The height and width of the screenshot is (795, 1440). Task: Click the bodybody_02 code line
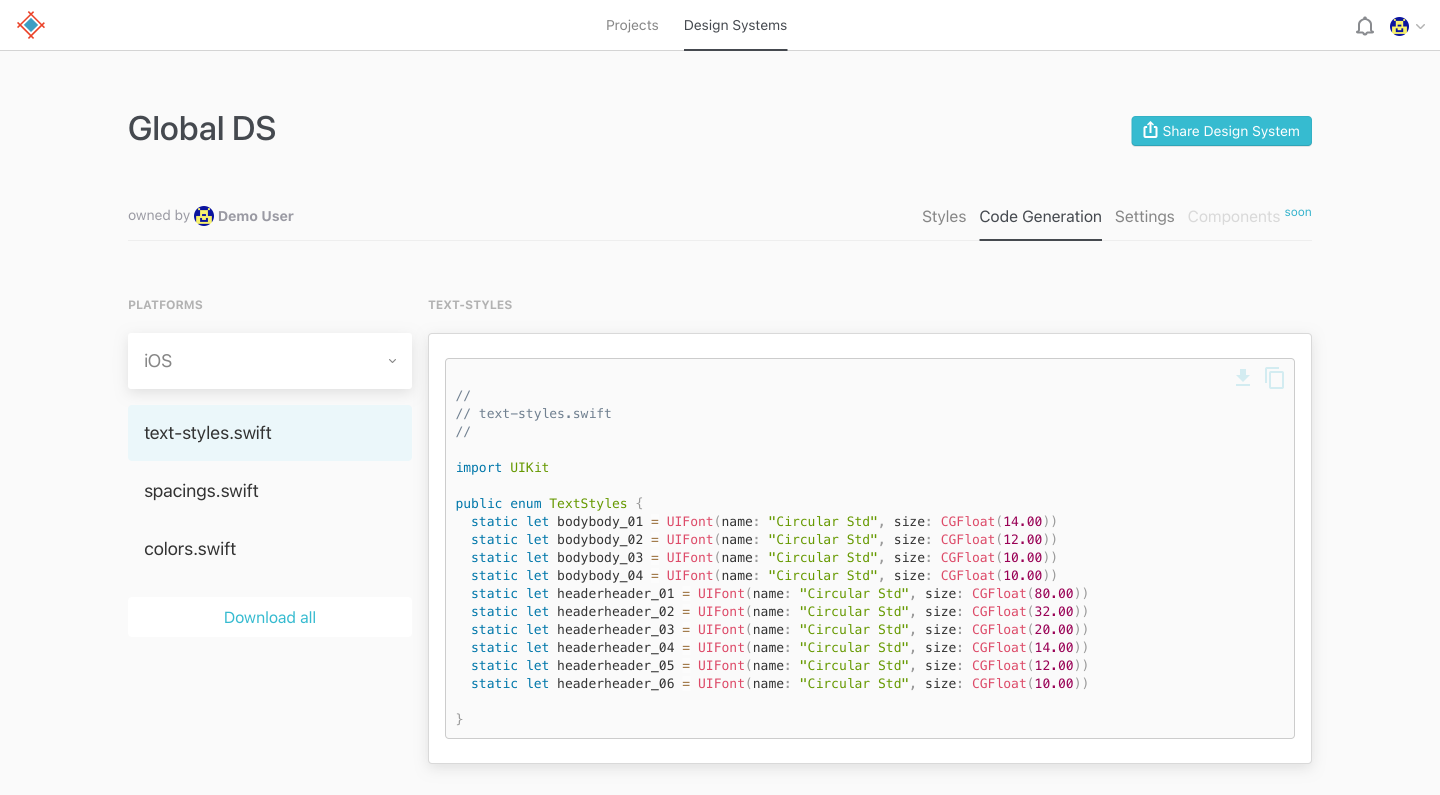[764, 539]
